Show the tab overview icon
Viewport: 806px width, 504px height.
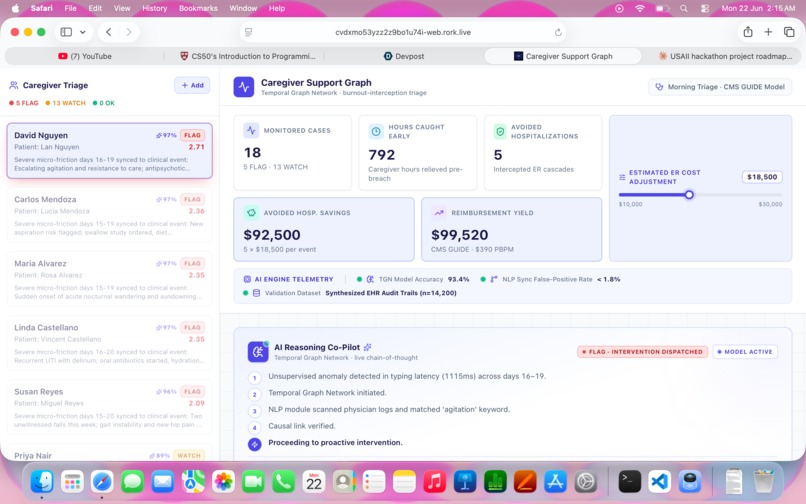click(x=789, y=32)
